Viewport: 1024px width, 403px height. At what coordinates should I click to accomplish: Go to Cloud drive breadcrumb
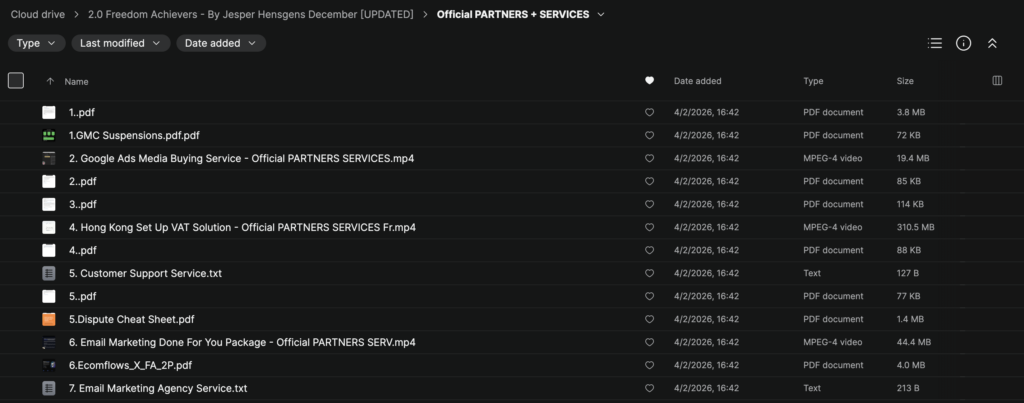(37, 14)
